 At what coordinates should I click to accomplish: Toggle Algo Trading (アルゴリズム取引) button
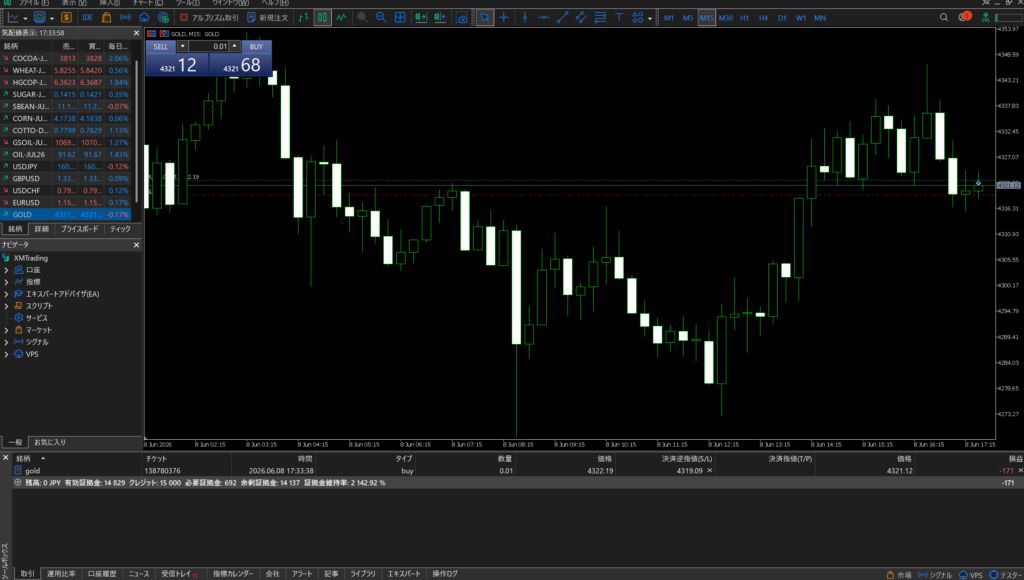coord(210,18)
